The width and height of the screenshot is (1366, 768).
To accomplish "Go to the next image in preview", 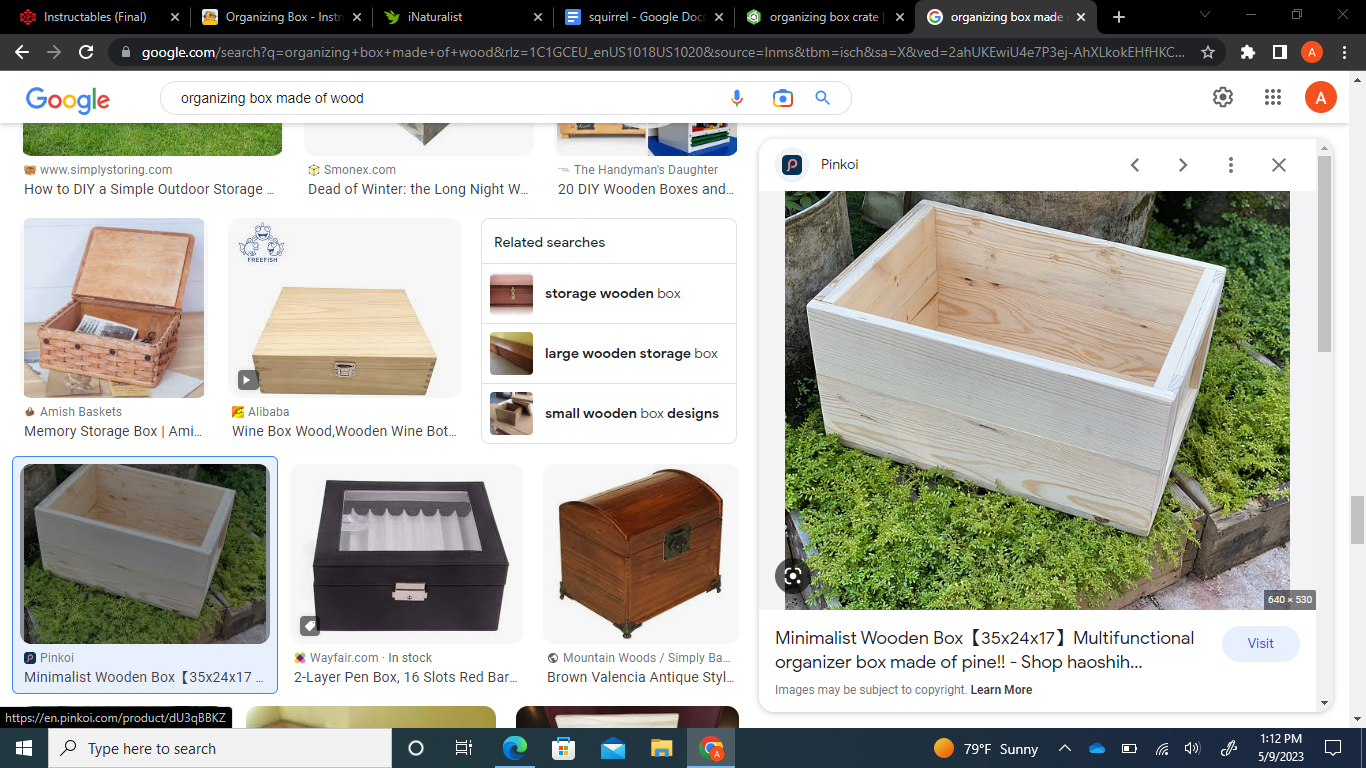I will tap(1183, 164).
